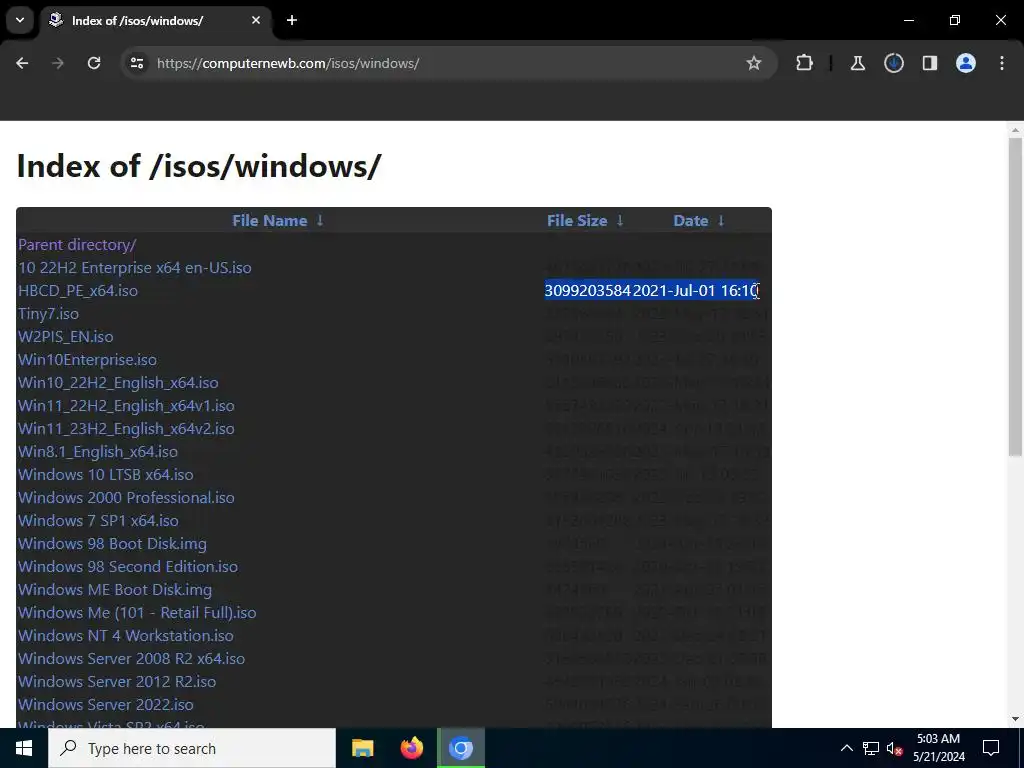Image resolution: width=1024 pixels, height=768 pixels.
Task: Click highlighted size 3099203584 text
Action: 588,291
